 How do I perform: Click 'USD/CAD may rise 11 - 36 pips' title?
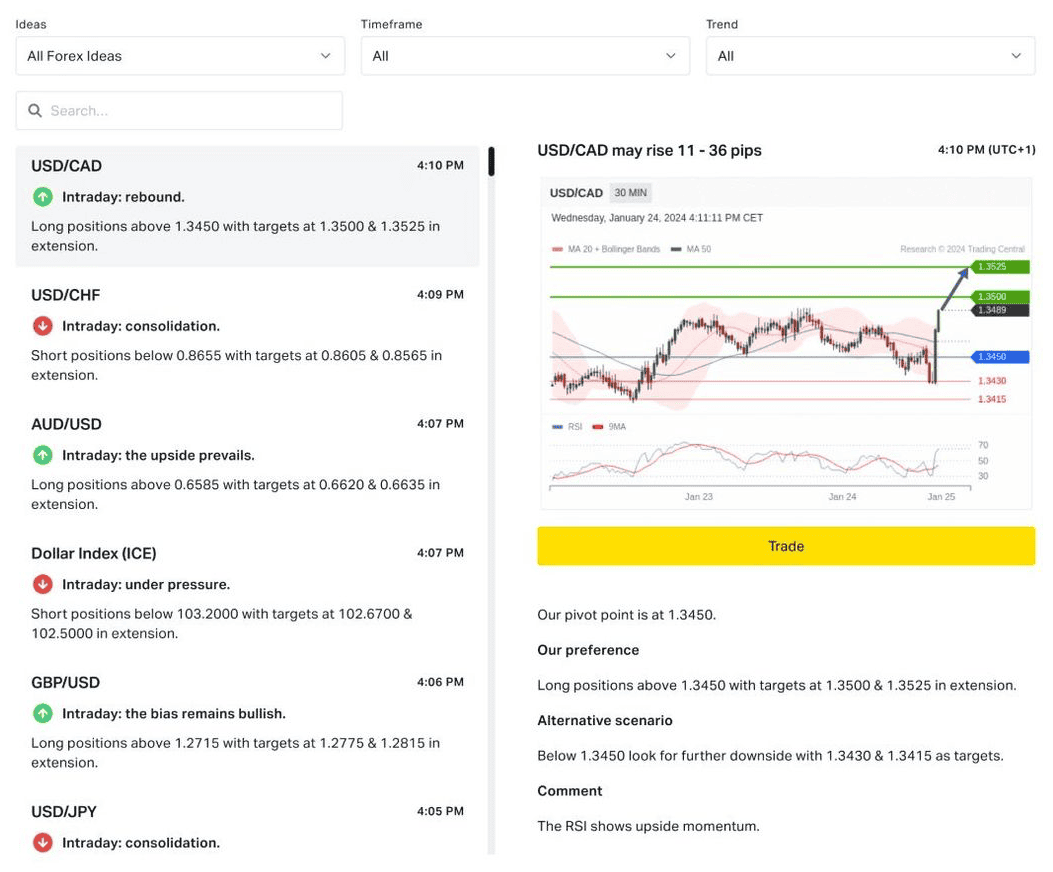[649, 150]
